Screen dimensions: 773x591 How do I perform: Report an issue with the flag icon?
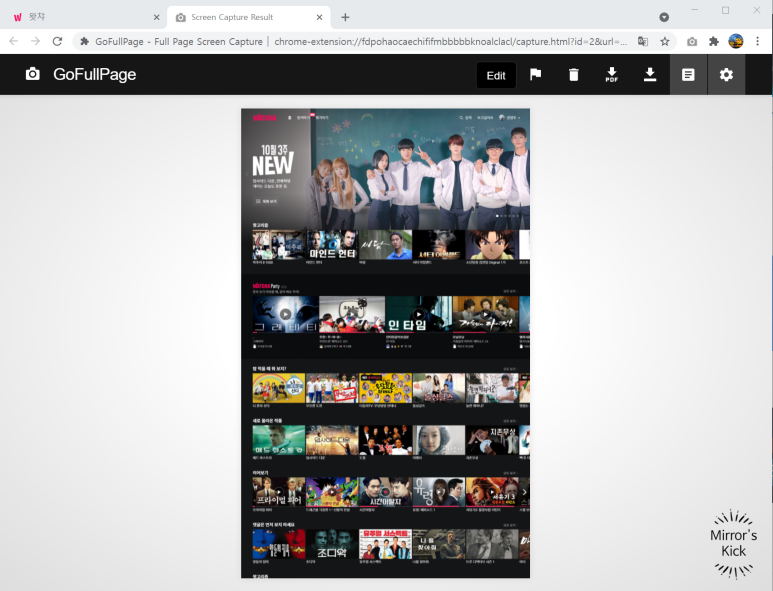[x=535, y=74]
